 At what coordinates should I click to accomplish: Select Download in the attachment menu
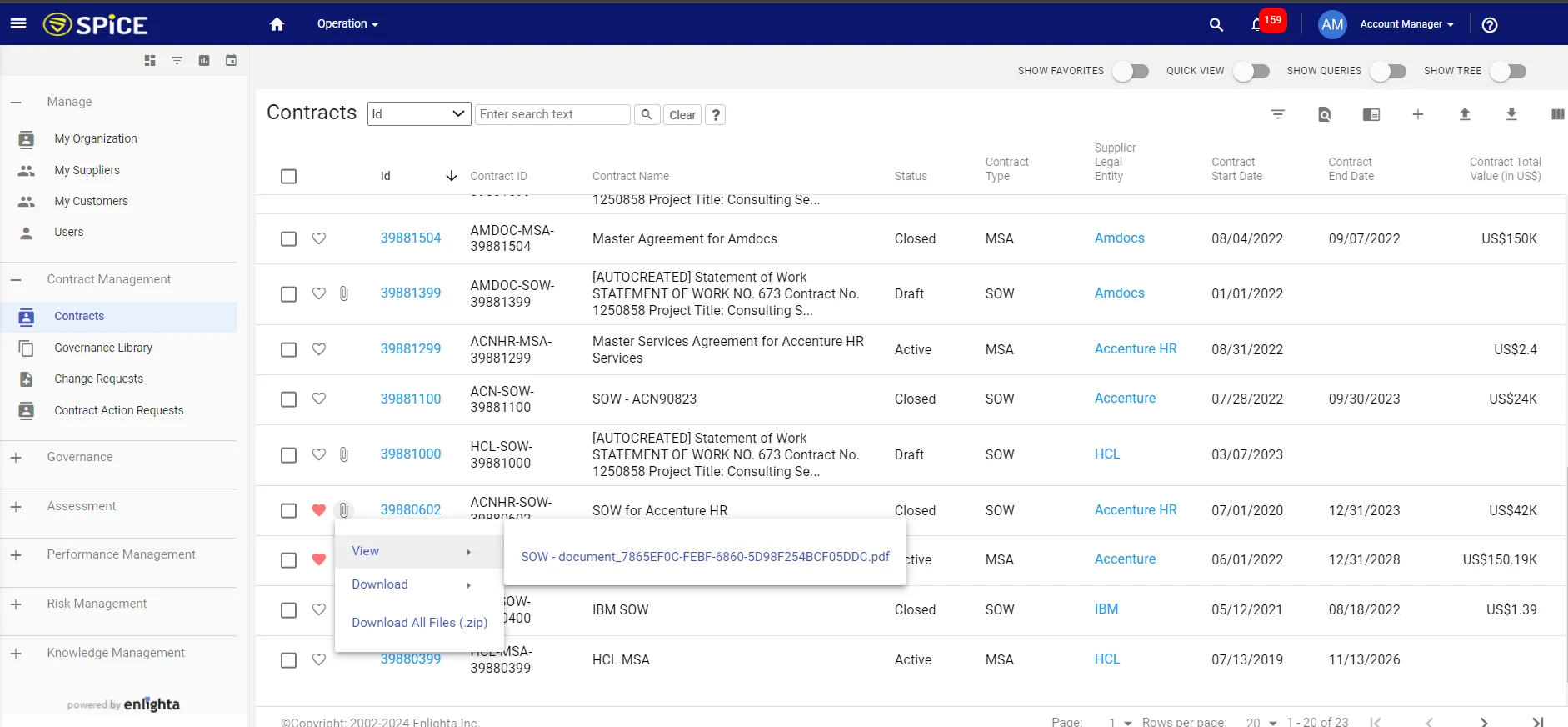(x=380, y=584)
